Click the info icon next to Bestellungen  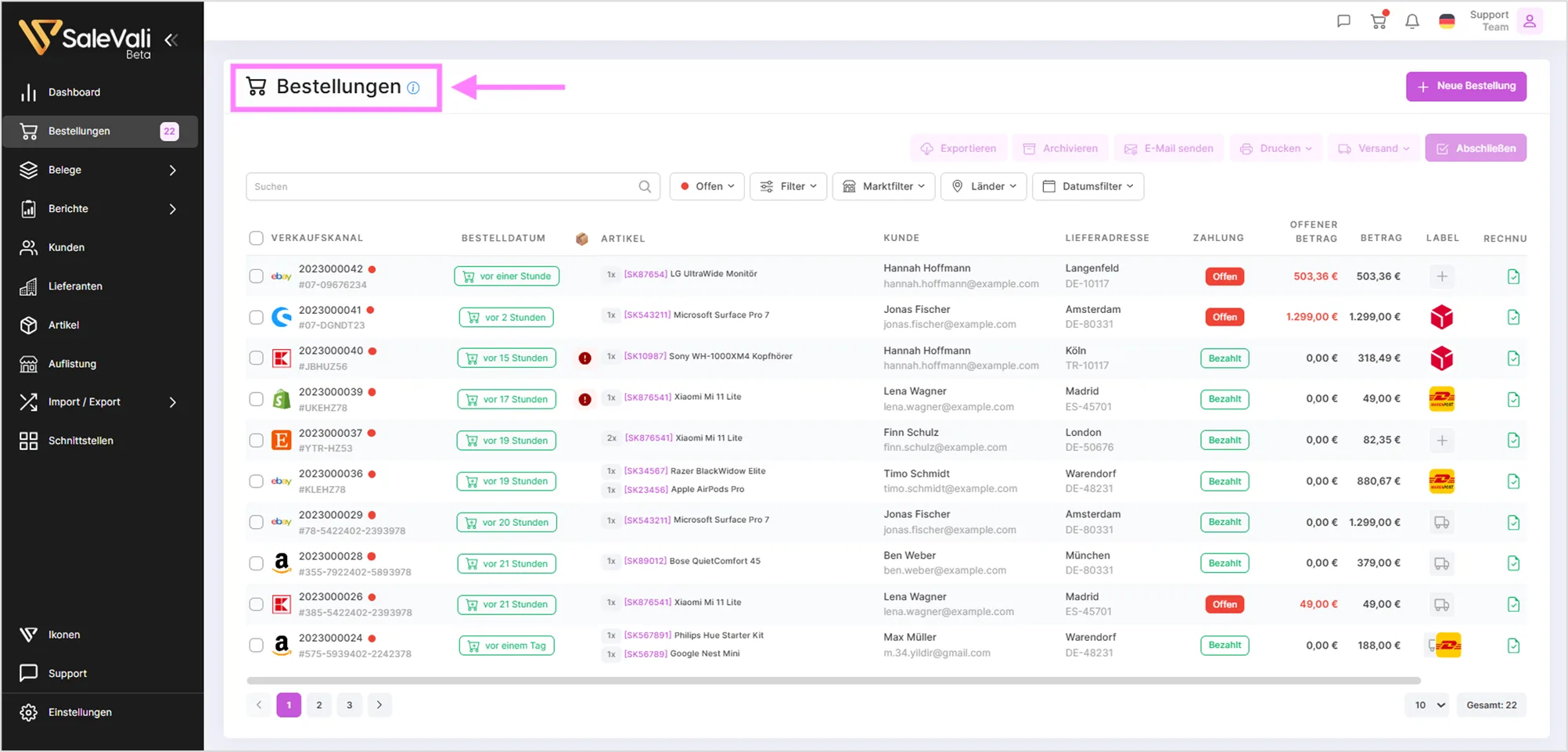coord(413,88)
